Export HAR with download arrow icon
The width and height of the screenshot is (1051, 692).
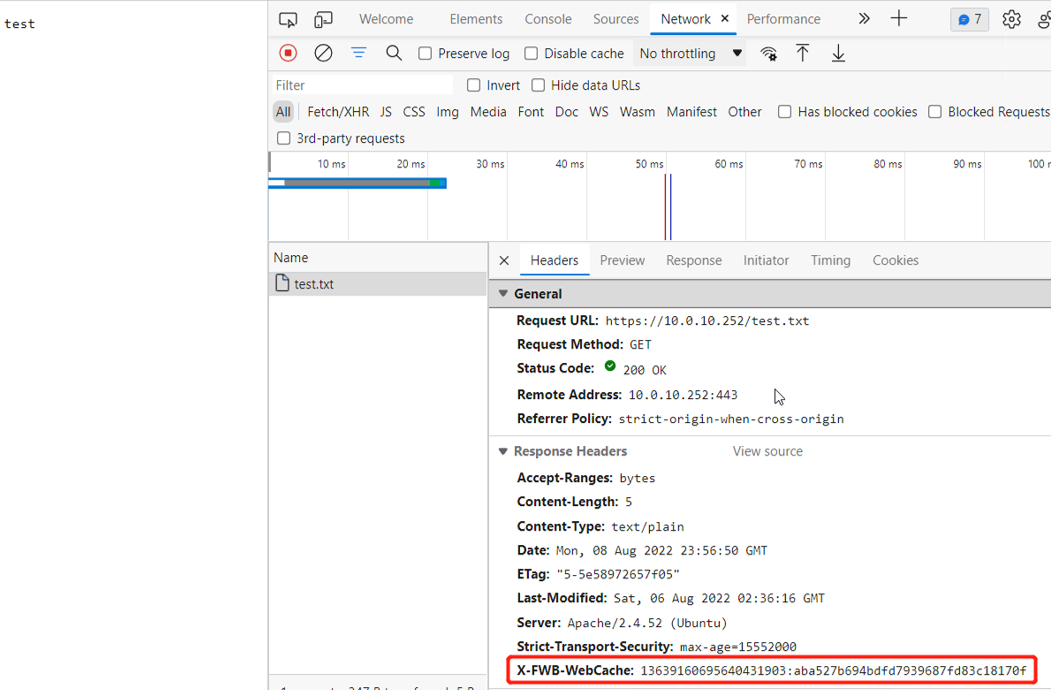[838, 53]
